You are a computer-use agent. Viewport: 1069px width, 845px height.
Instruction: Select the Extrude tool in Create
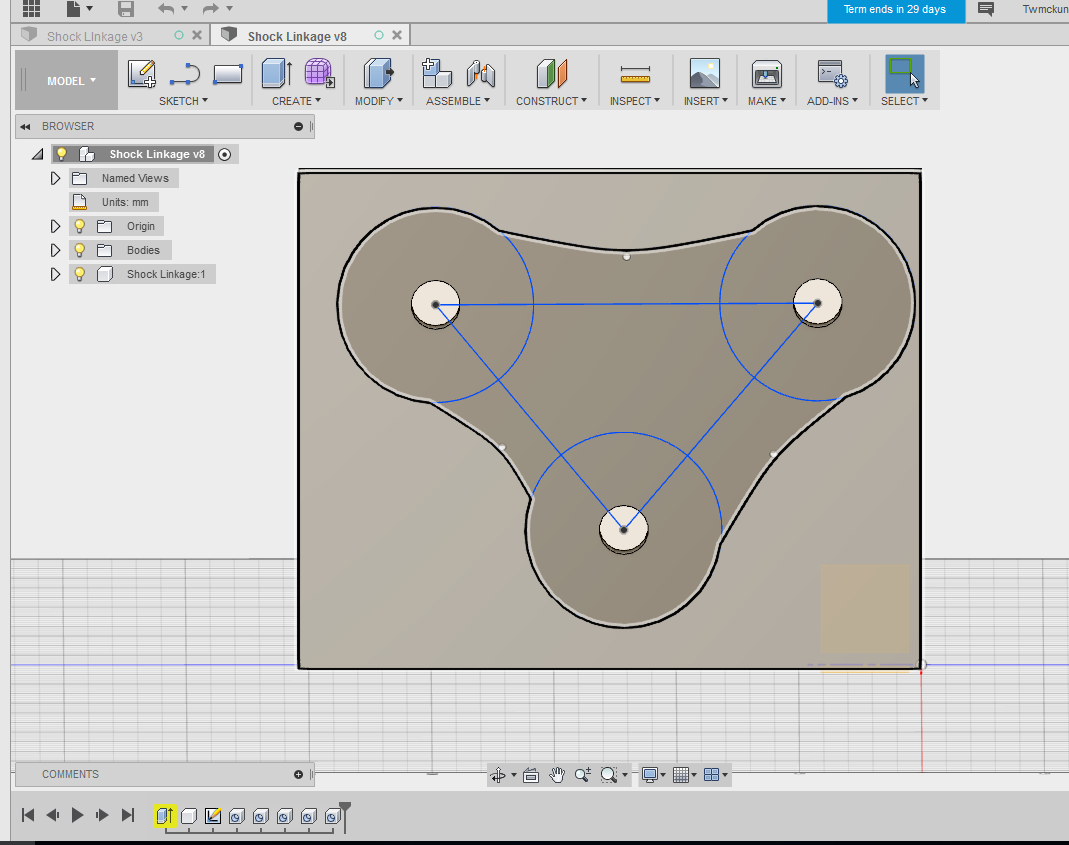pyautogui.click(x=275, y=74)
